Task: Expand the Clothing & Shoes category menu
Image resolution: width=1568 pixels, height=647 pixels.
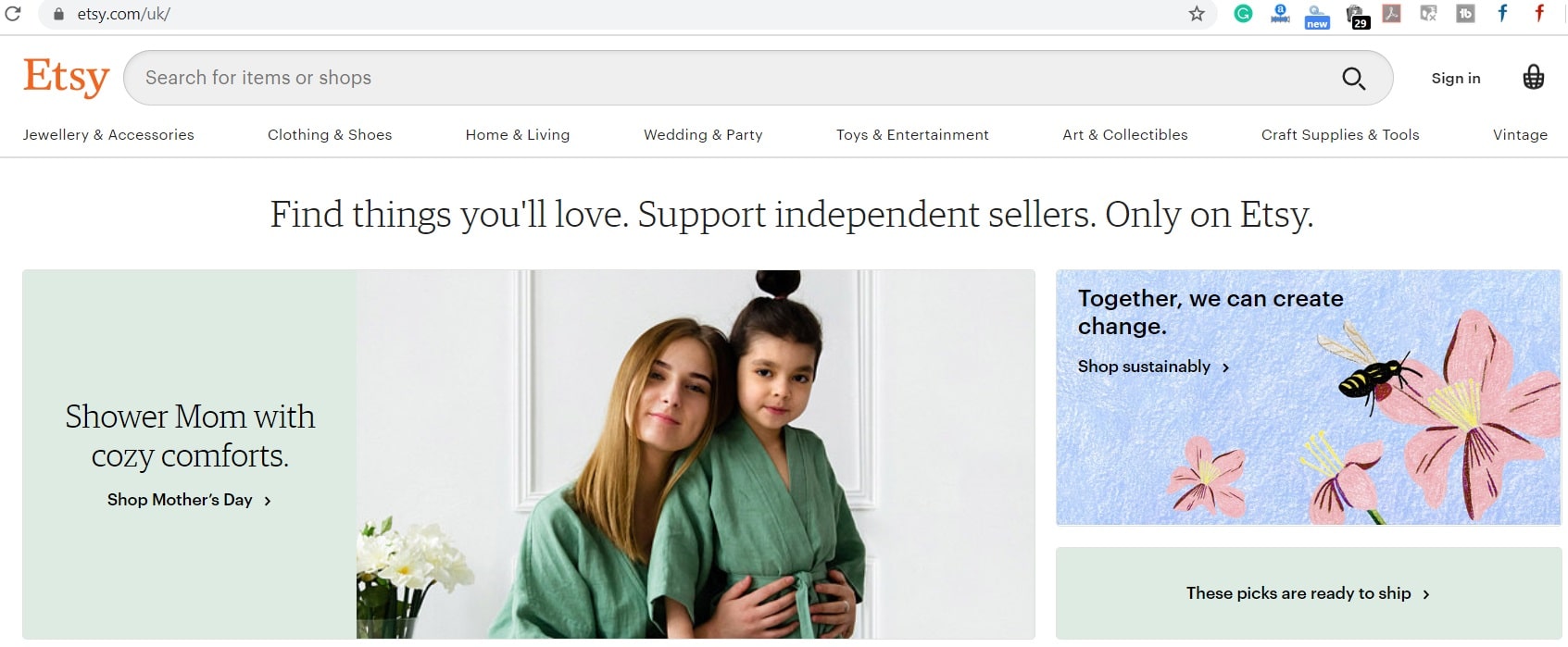Action: (x=330, y=135)
